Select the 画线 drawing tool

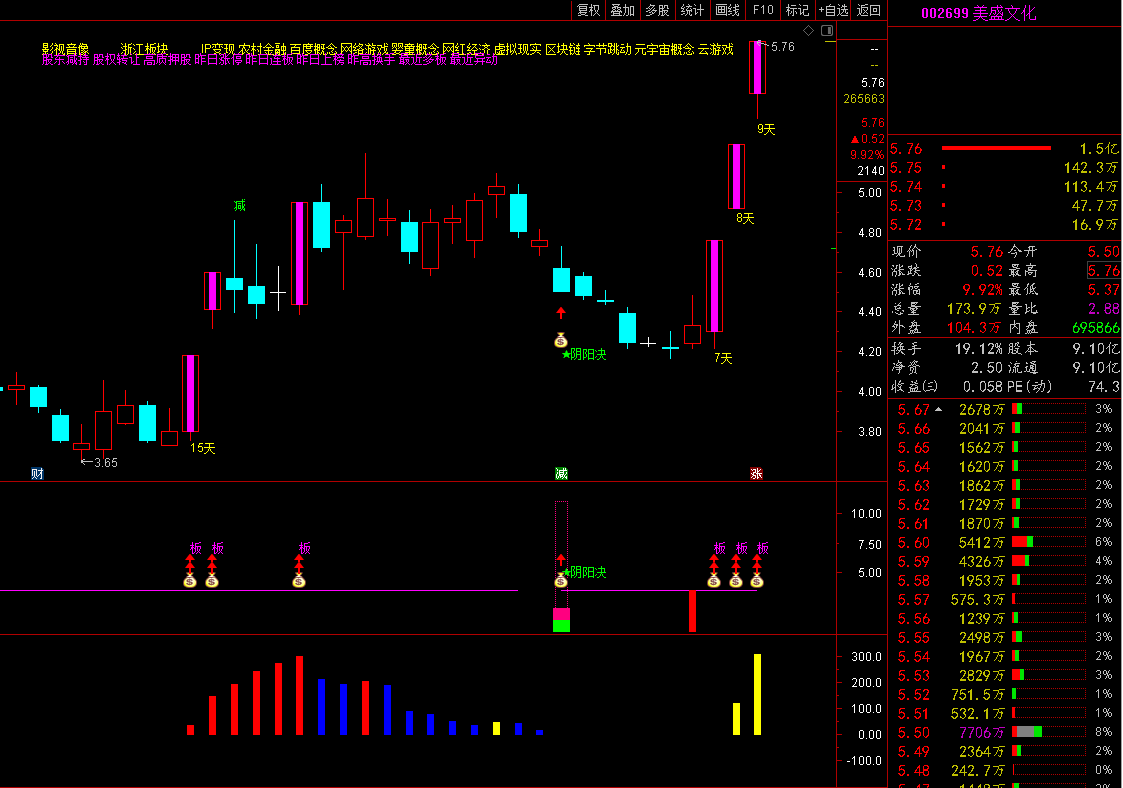click(x=727, y=10)
